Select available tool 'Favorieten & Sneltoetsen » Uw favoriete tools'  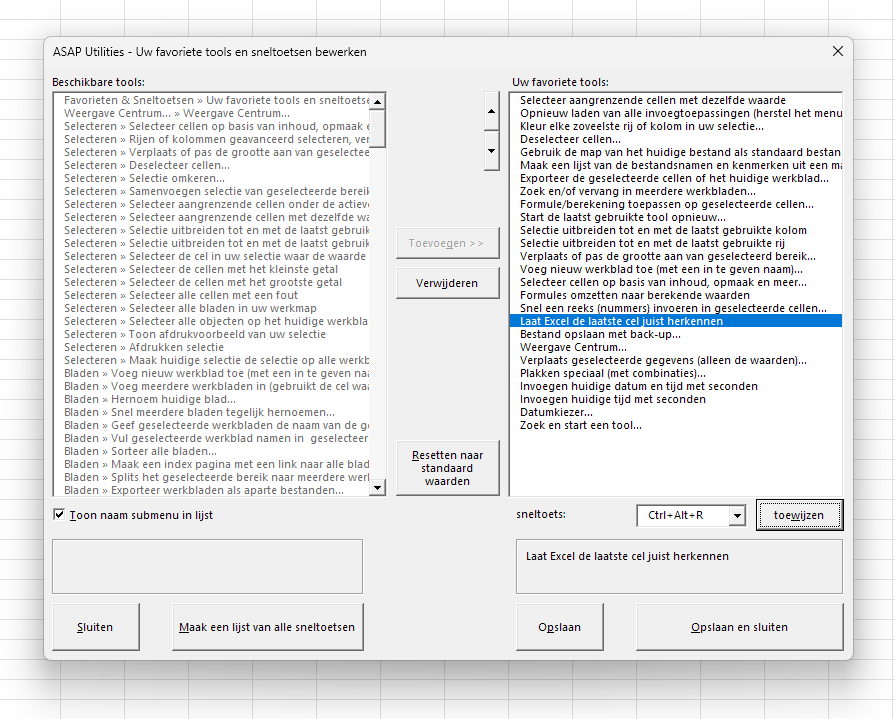point(212,100)
